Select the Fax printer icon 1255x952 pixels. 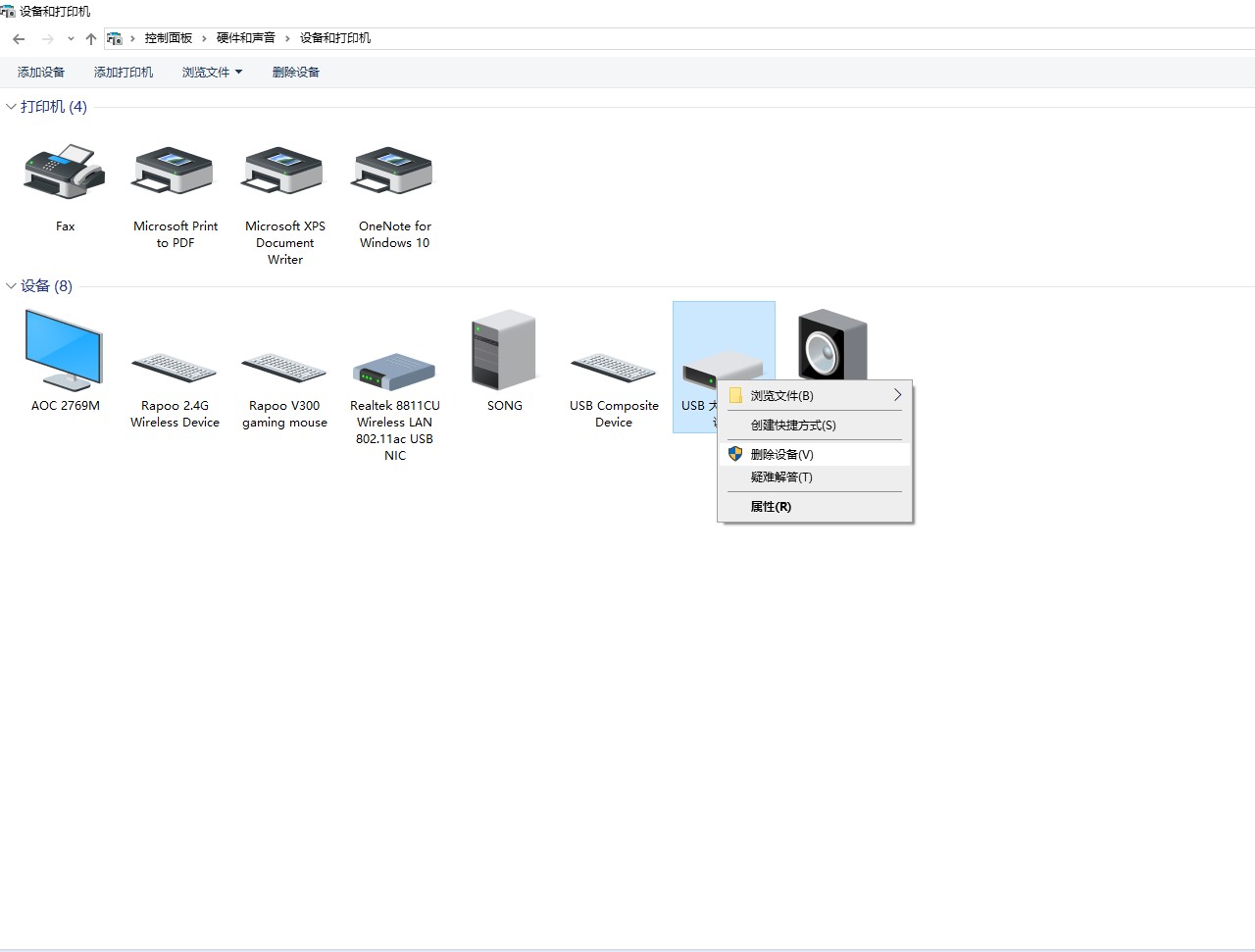coord(65,173)
